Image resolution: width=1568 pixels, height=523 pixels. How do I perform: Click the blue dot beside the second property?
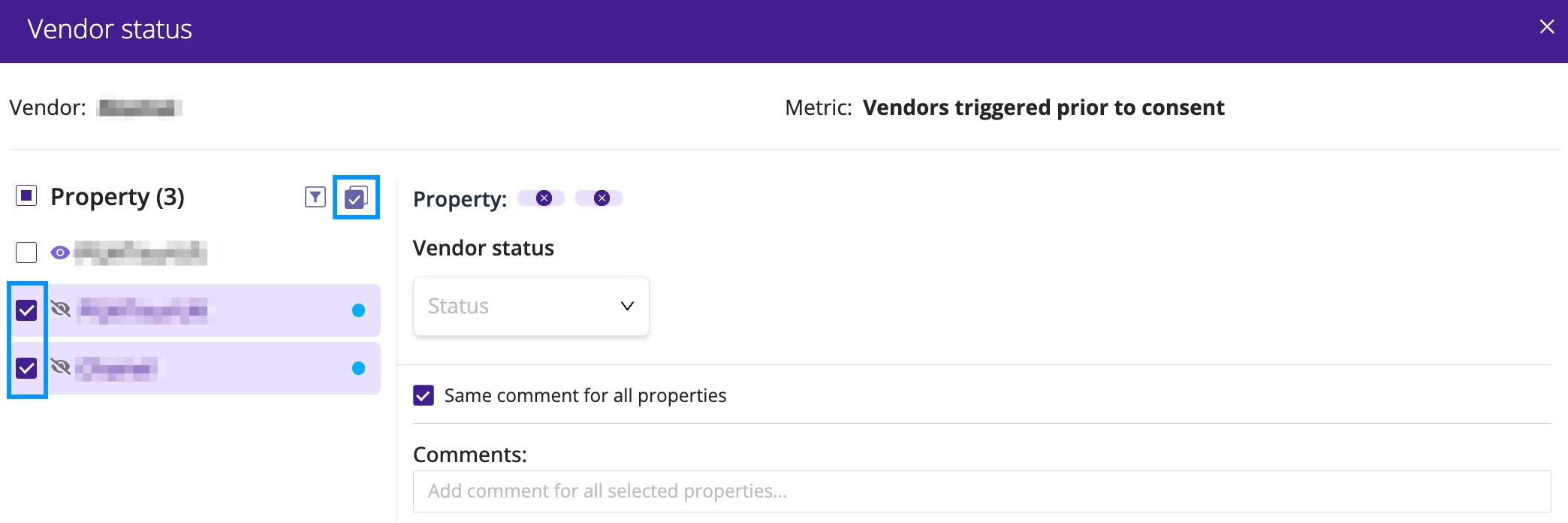coord(359,310)
